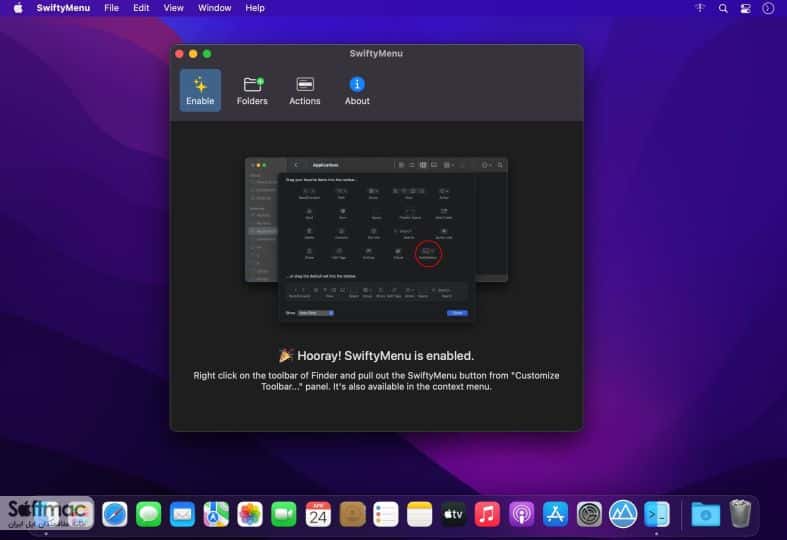787x540 pixels.
Task: Open Podcasts from the Dock
Action: [x=521, y=514]
